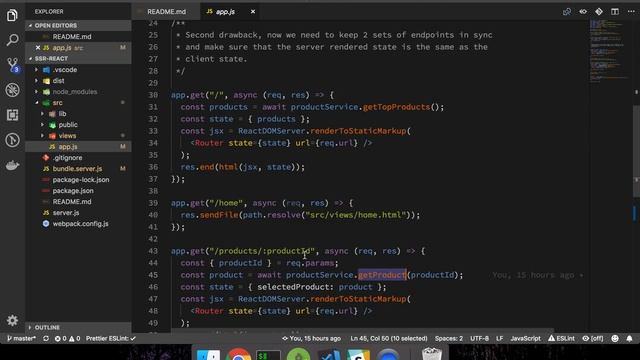The image size is (640, 360).
Task: Expand the Outline panel
Action: pos(78,327)
